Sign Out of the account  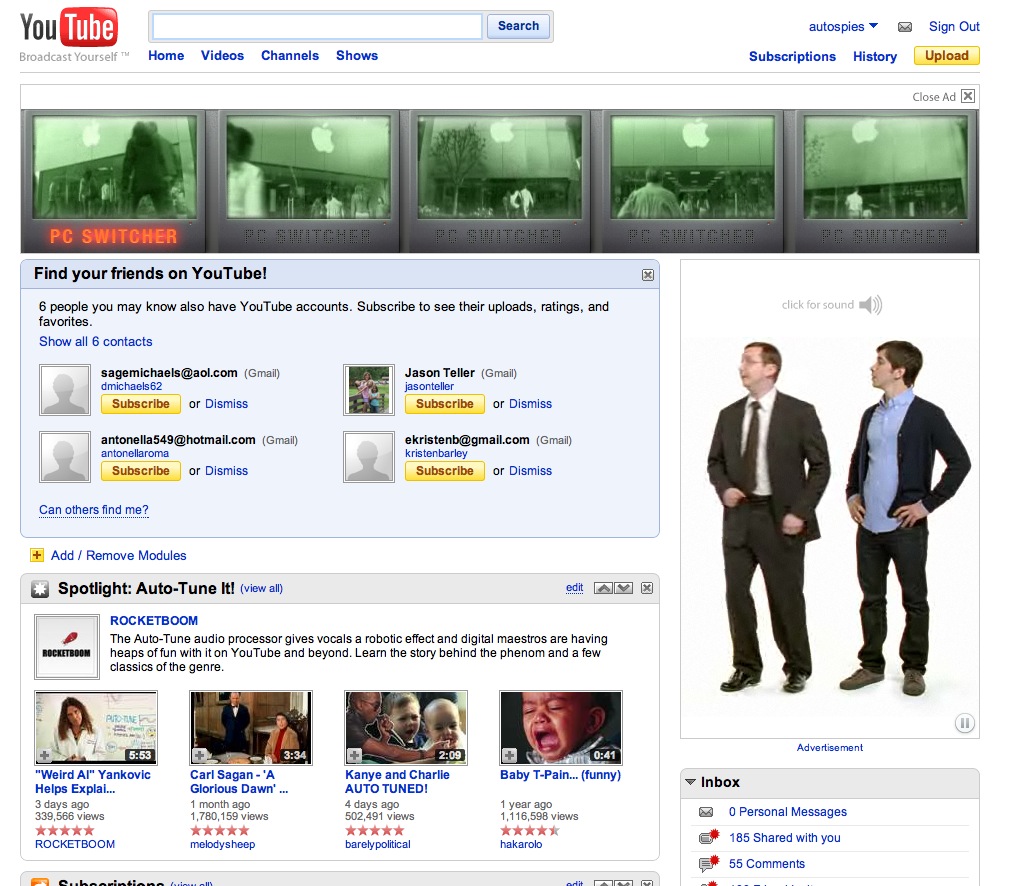coord(954,27)
